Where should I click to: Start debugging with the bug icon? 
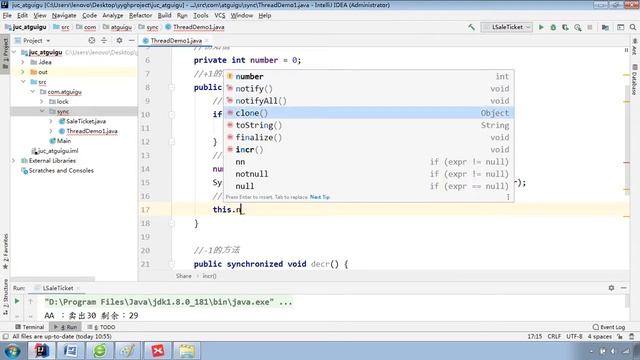[x=553, y=27]
